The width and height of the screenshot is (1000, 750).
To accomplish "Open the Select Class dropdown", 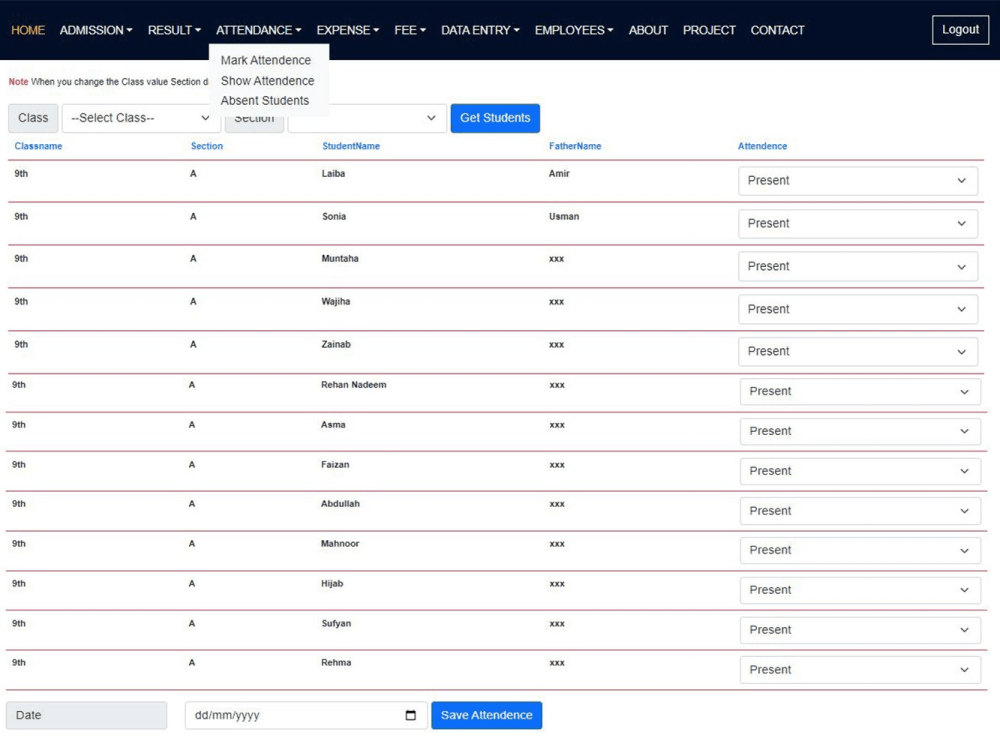I will coord(141,118).
